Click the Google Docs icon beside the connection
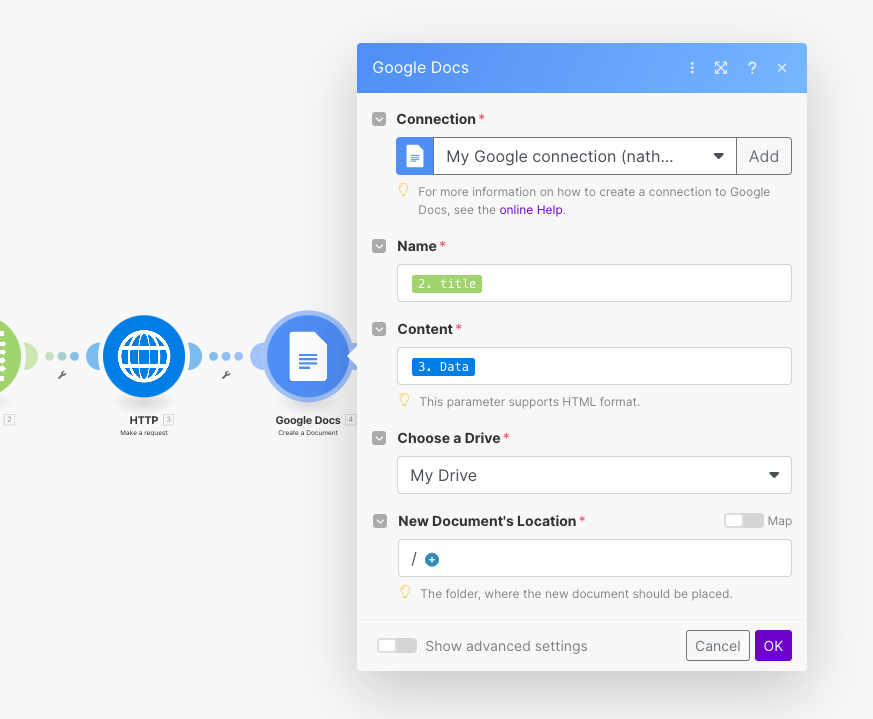This screenshot has width=873, height=719. 415,156
